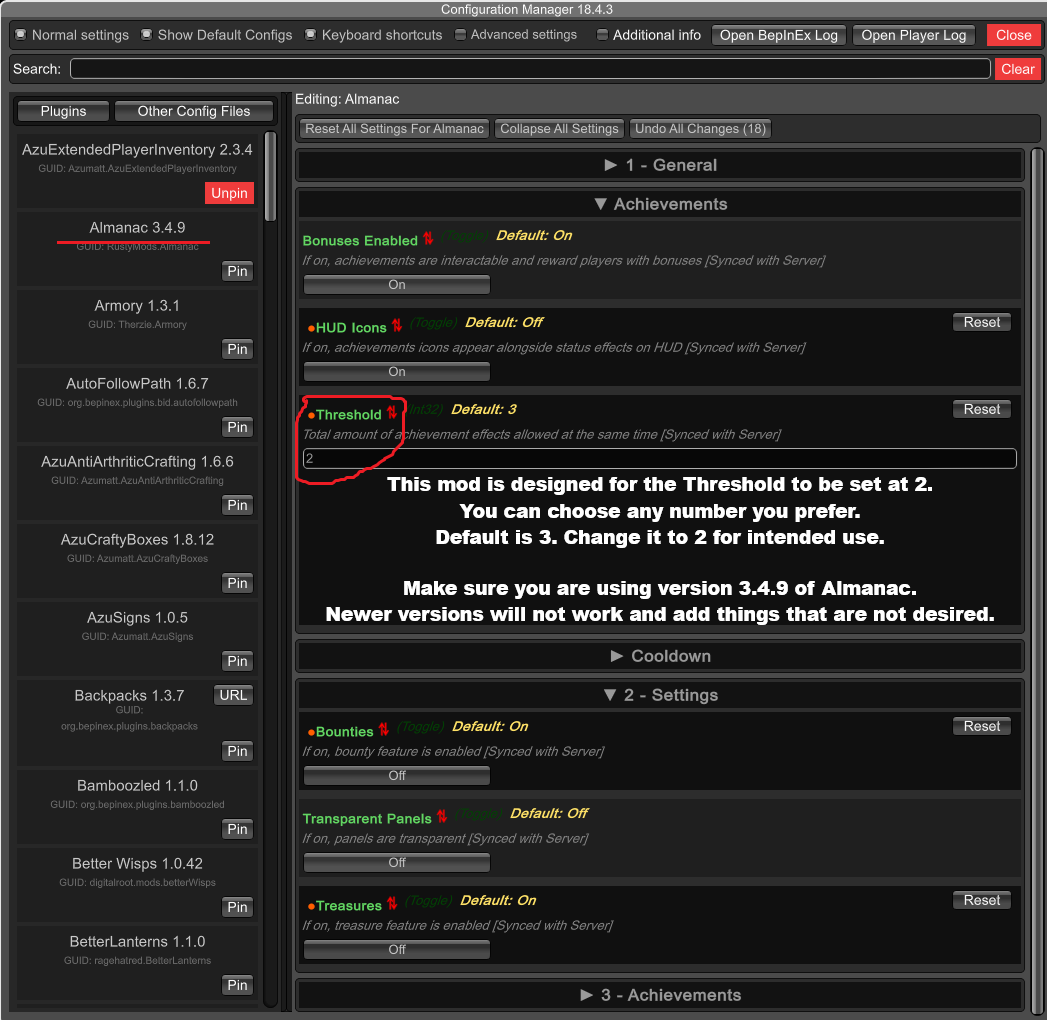This screenshot has width=1047, height=1020.
Task: Open the Backpacks URL button
Action: 233,695
